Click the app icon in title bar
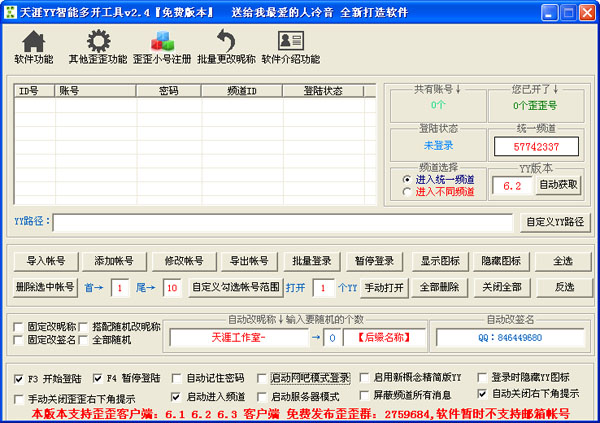This screenshot has height=423, width=600. click(x=10, y=12)
